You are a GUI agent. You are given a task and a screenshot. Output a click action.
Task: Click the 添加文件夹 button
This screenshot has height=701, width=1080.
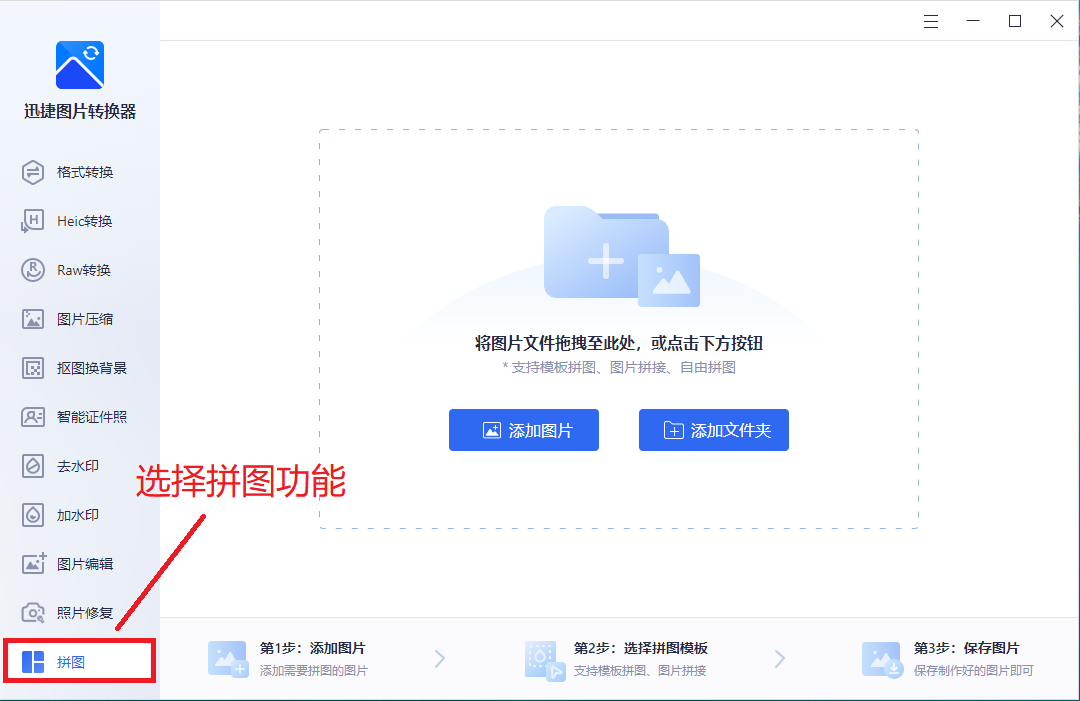(x=714, y=430)
